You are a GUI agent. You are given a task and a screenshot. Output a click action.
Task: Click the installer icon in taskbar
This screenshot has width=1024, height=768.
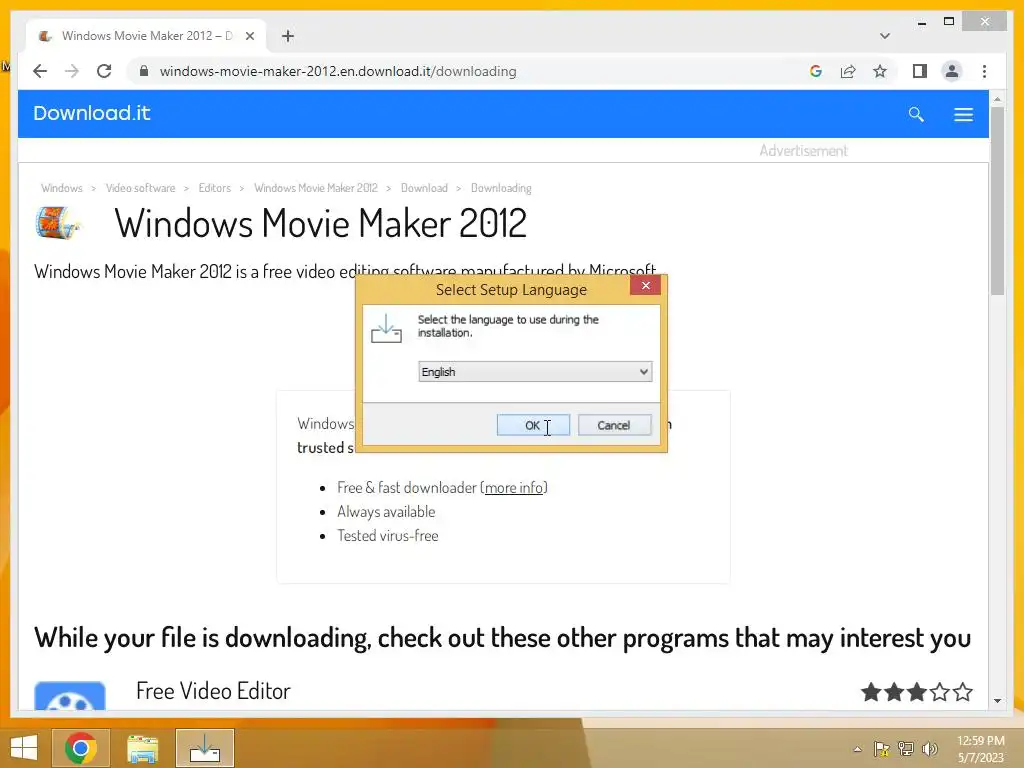click(x=204, y=748)
